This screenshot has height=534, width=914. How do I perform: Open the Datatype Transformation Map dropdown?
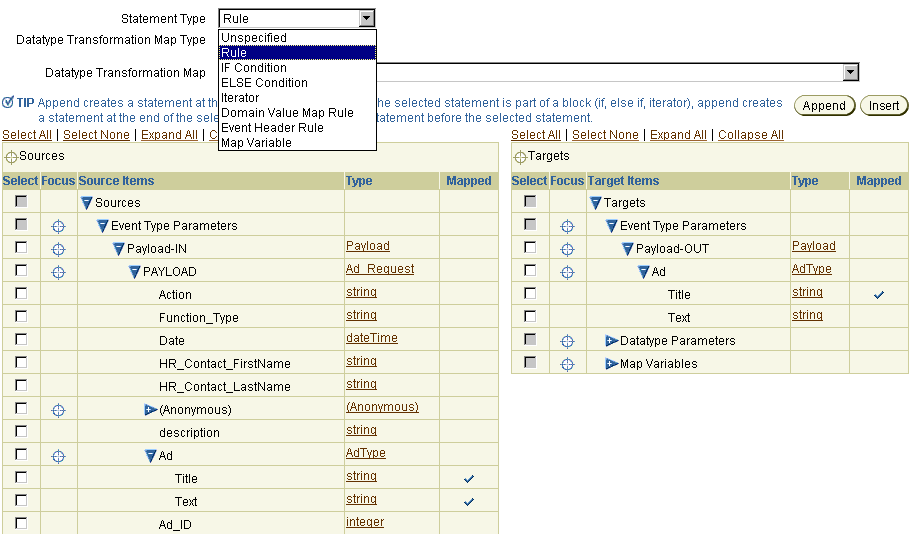[850, 72]
